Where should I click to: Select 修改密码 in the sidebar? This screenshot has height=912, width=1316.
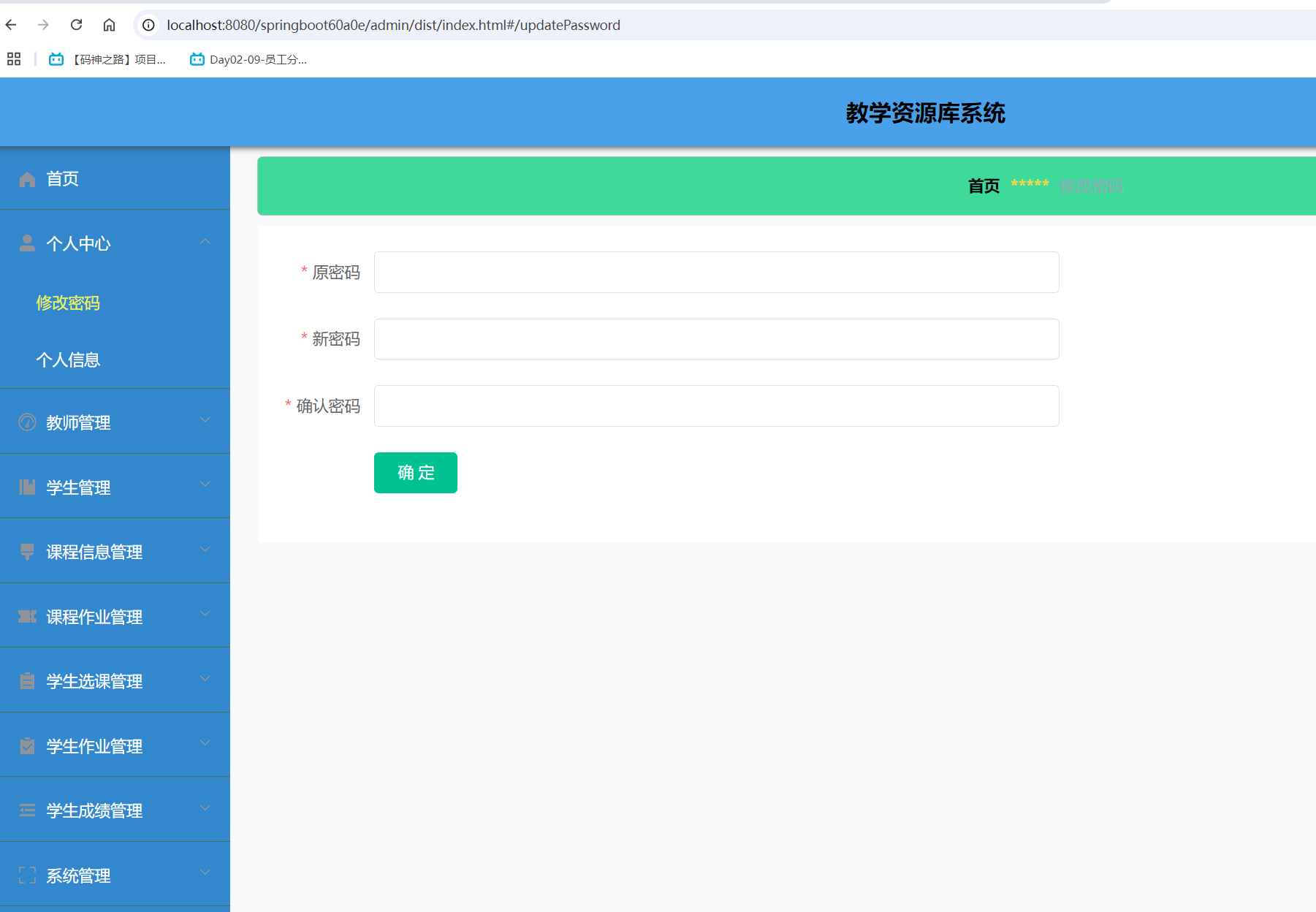click(68, 303)
